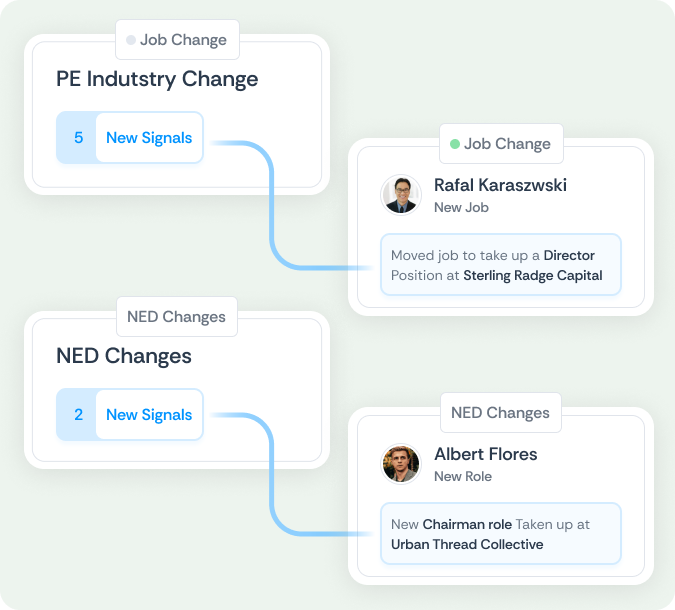The height and width of the screenshot is (610, 675).
Task: Open Rafal Karaszwski's name link
Action: pos(500,185)
